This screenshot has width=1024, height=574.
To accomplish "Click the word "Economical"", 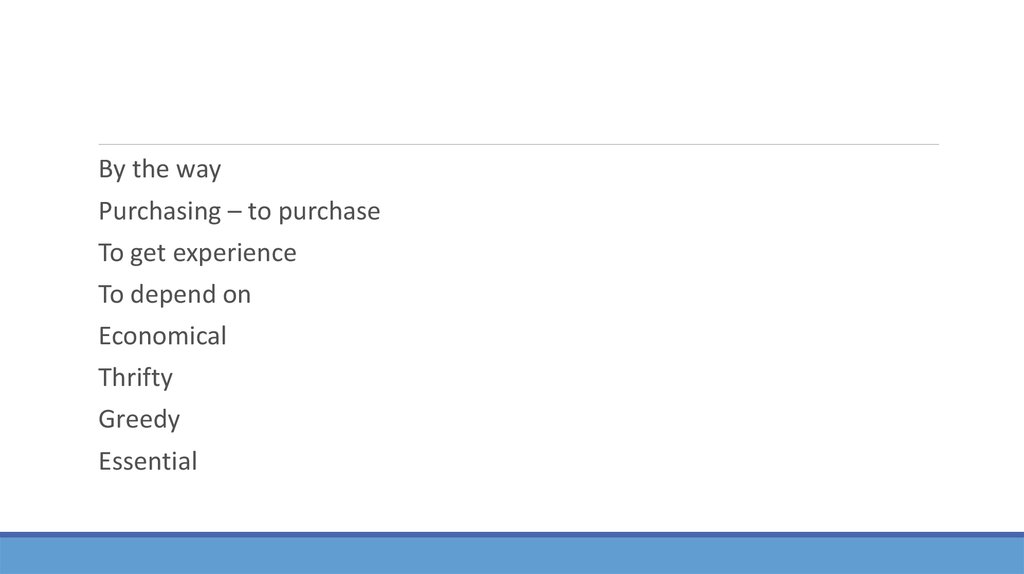I will click(x=162, y=336).
